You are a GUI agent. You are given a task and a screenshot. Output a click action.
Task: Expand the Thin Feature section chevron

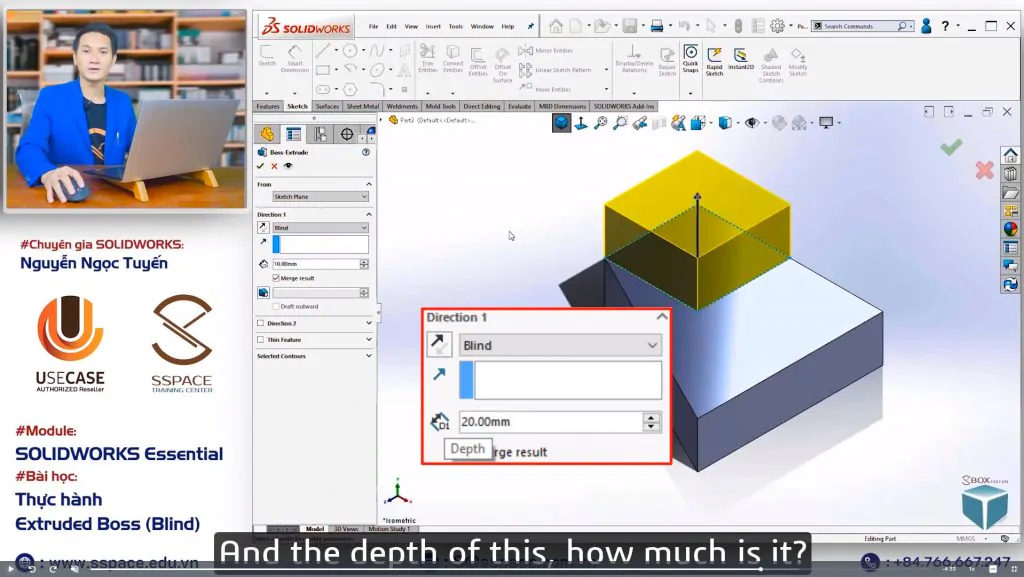point(368,339)
